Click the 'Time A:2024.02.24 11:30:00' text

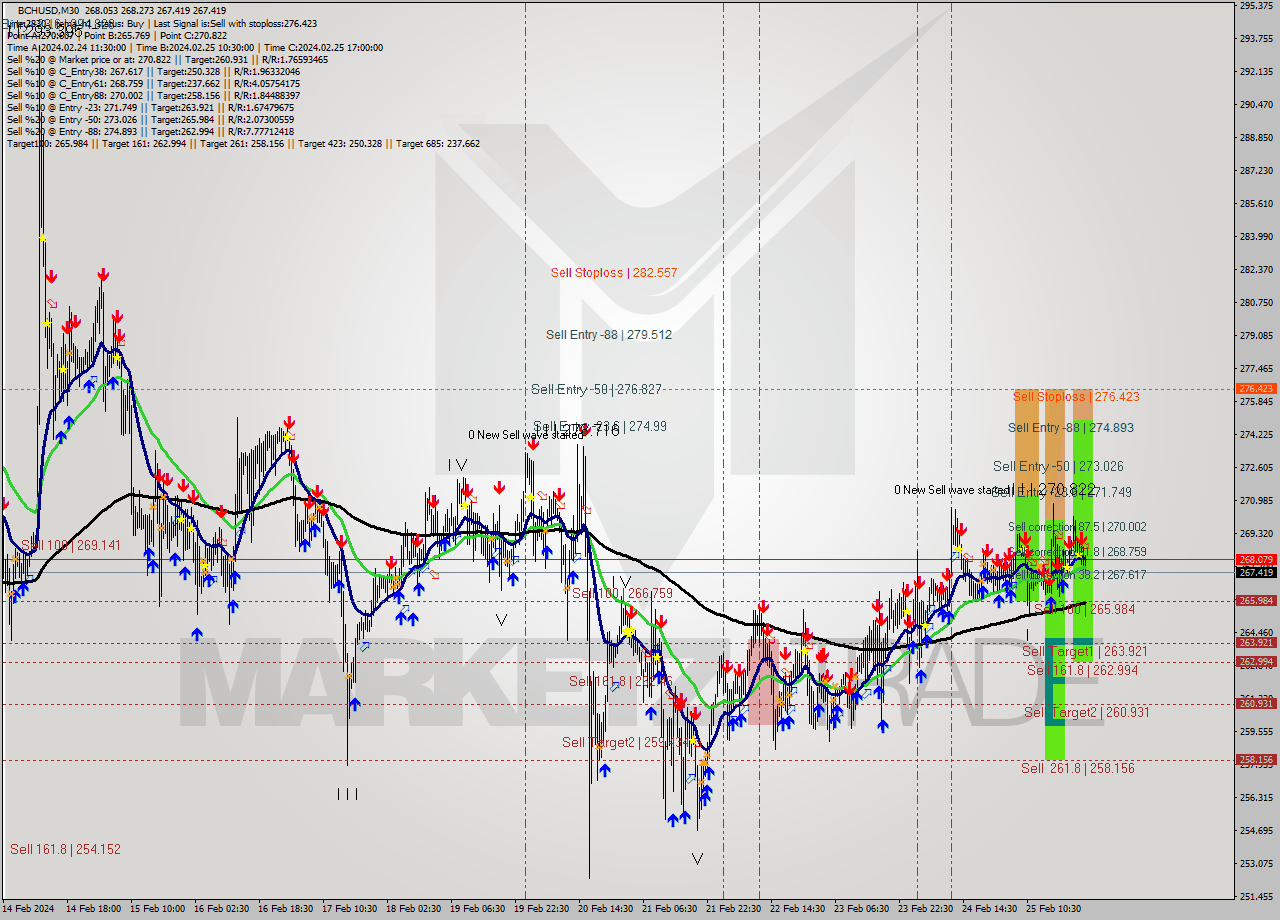(x=66, y=48)
